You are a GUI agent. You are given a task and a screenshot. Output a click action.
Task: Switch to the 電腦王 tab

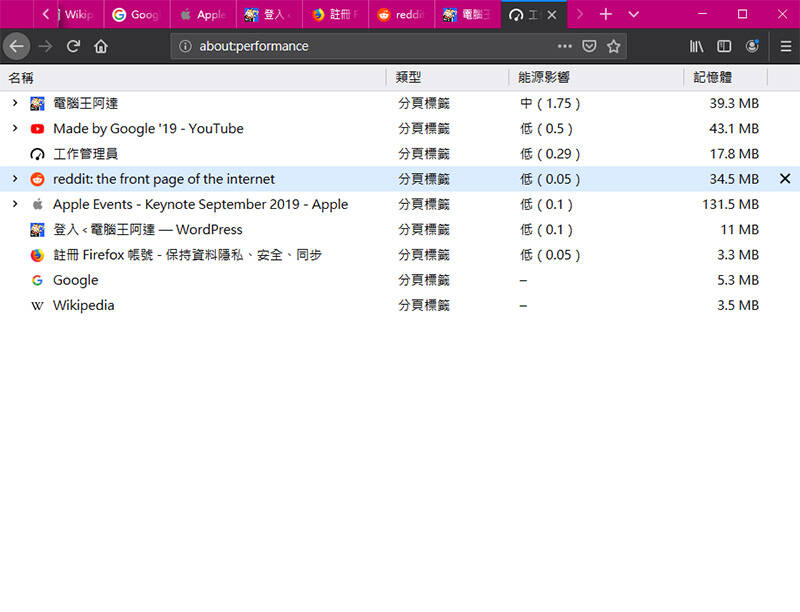pyautogui.click(x=468, y=15)
